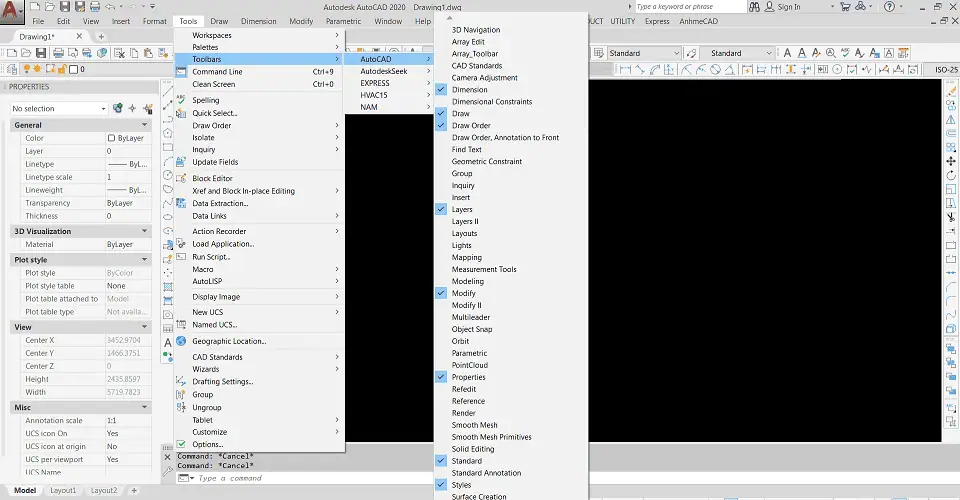Collapse the General section in Properties
The width and height of the screenshot is (960, 500).
(x=144, y=125)
